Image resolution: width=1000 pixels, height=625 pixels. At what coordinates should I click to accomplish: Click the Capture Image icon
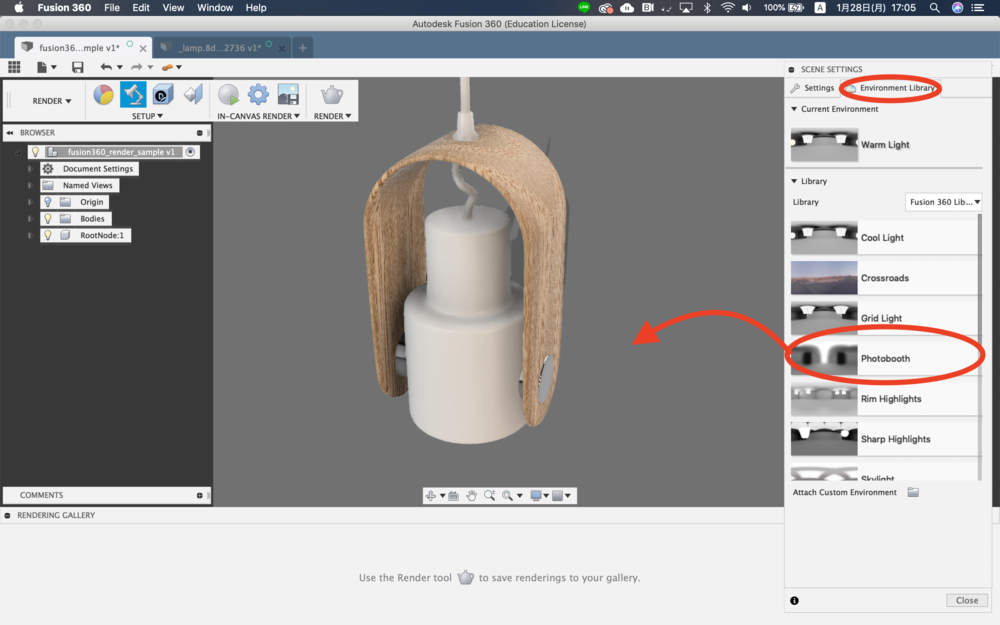288,95
